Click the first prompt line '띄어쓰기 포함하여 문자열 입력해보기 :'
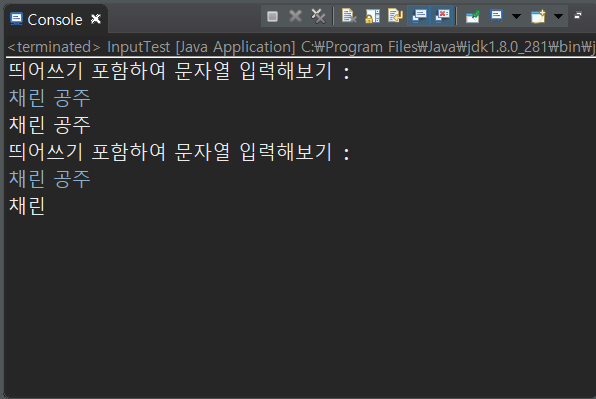Image resolution: width=596 pixels, height=399 pixels. click(x=179, y=71)
